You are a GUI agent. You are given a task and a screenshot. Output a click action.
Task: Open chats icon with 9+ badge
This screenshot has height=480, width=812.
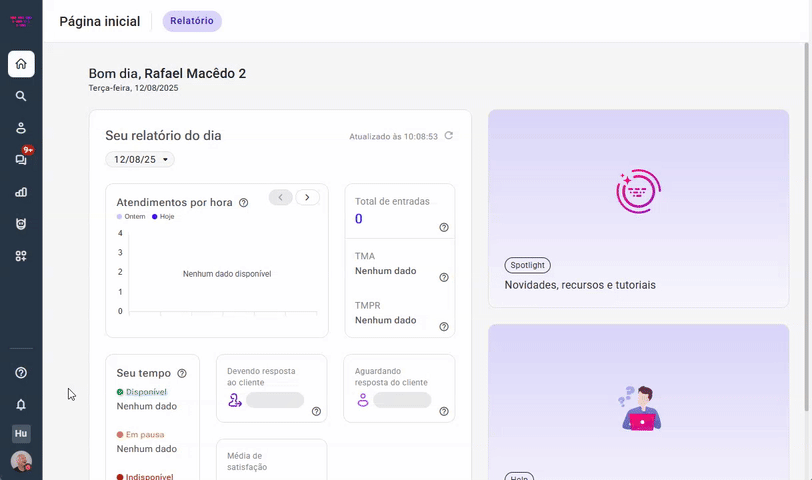21,160
